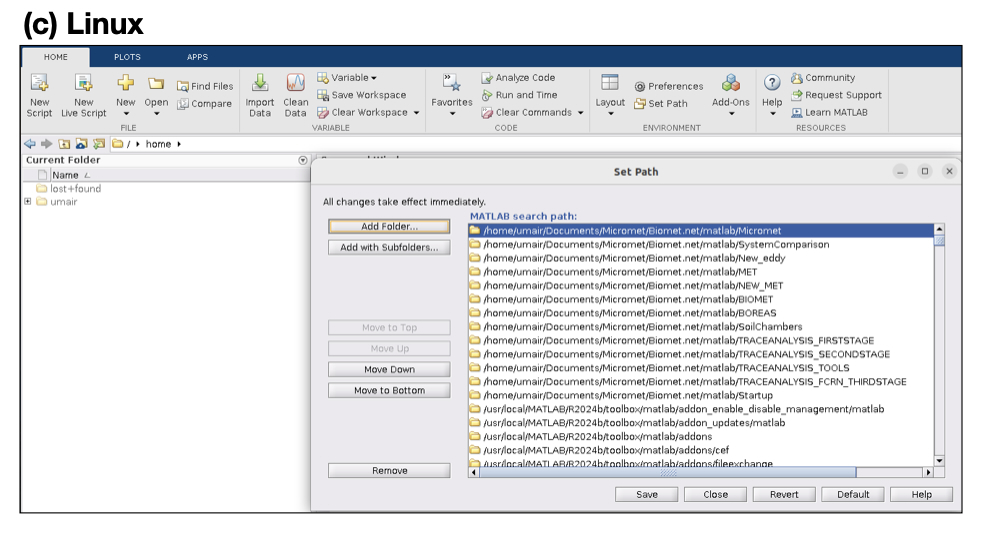Open the Help dropdown

tap(772, 95)
